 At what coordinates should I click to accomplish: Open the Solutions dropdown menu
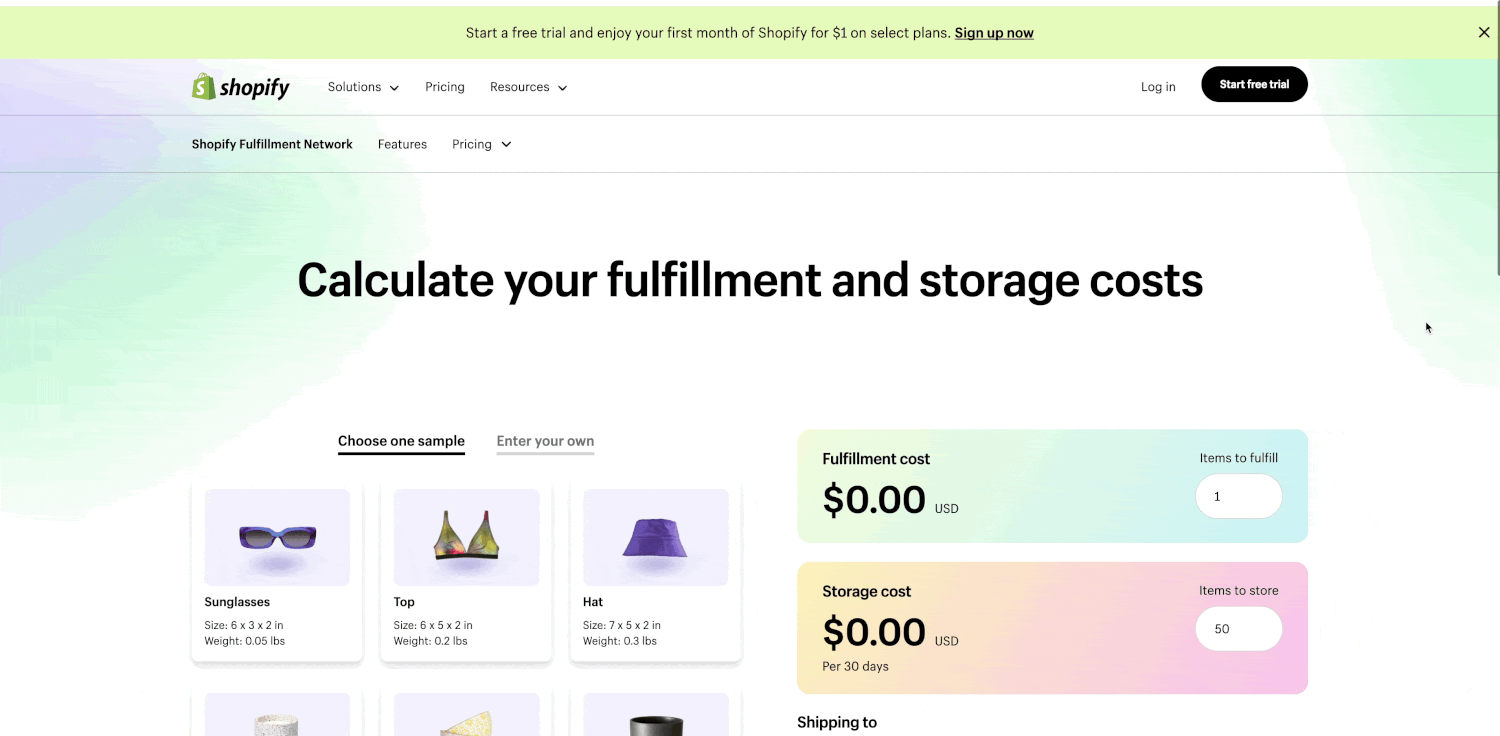pos(364,87)
